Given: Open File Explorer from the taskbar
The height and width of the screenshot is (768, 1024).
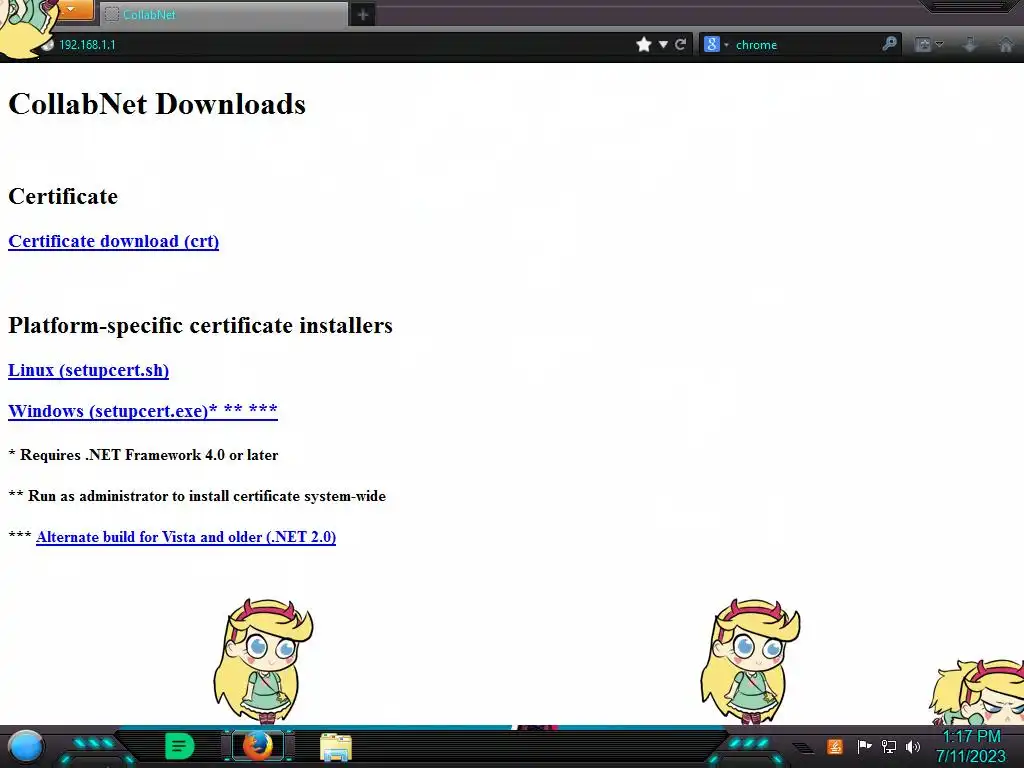Looking at the screenshot, I should click(336, 747).
